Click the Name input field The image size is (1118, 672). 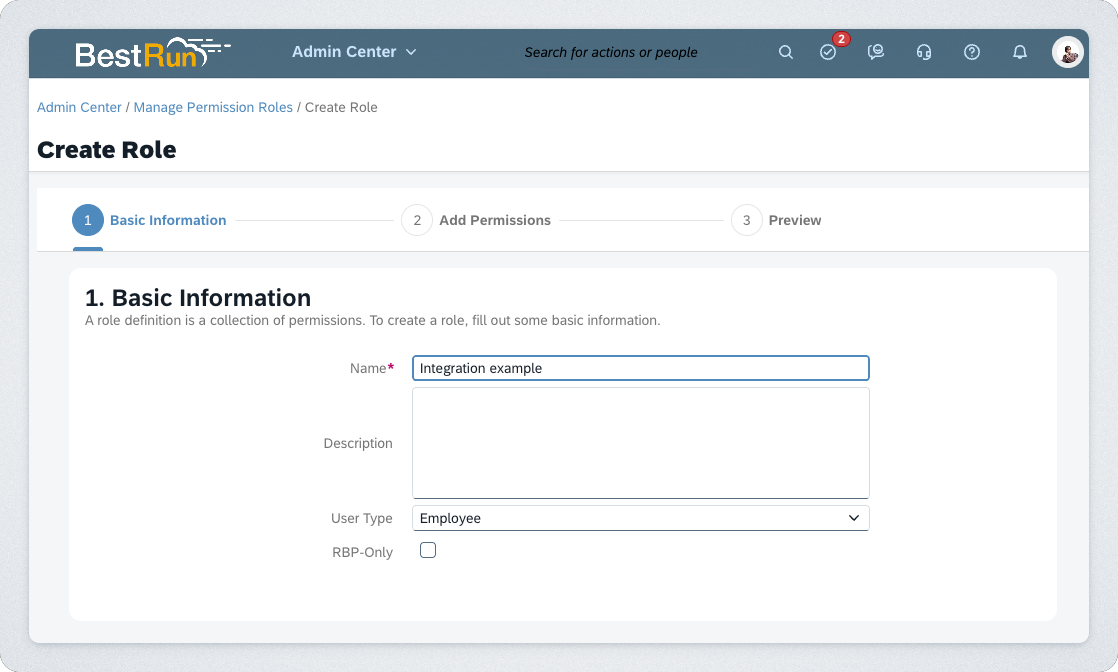[640, 368]
